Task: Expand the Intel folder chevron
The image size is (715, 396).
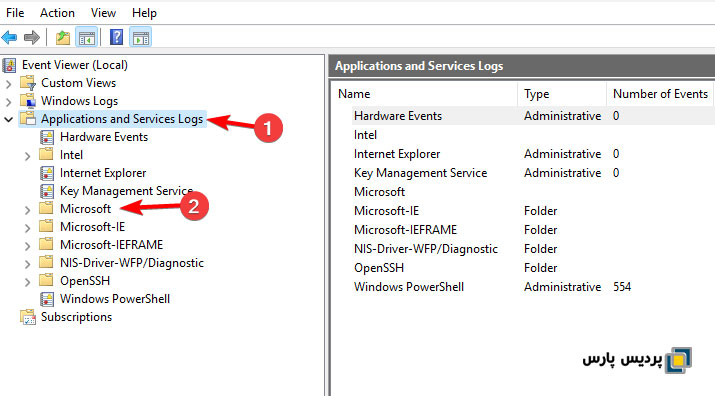Action: click(x=27, y=156)
